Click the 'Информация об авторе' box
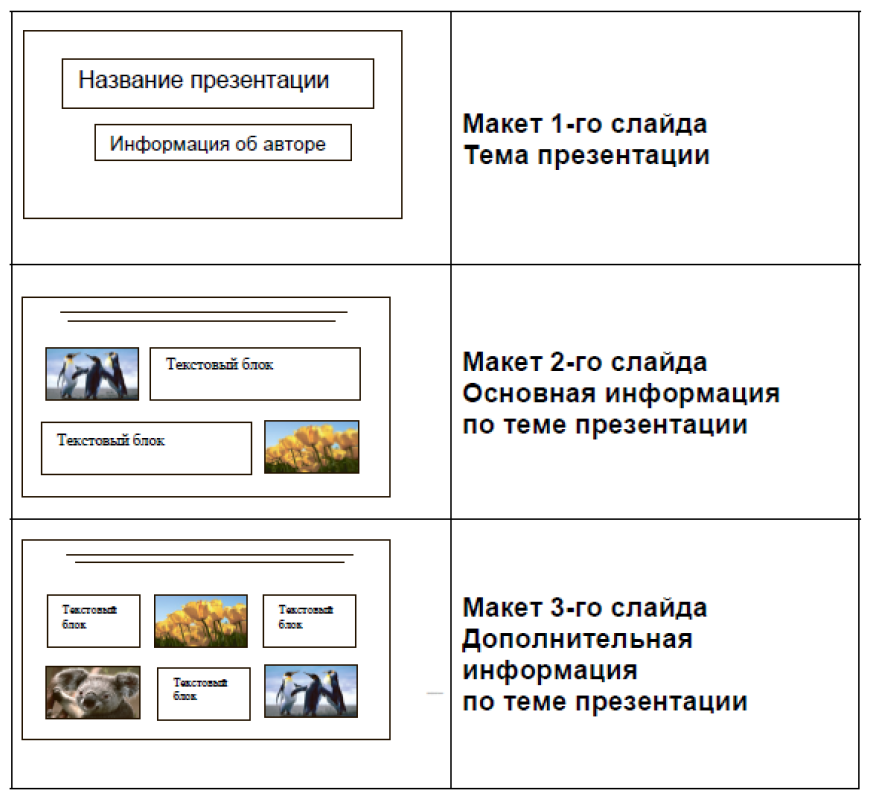The image size is (873, 806). [223, 142]
